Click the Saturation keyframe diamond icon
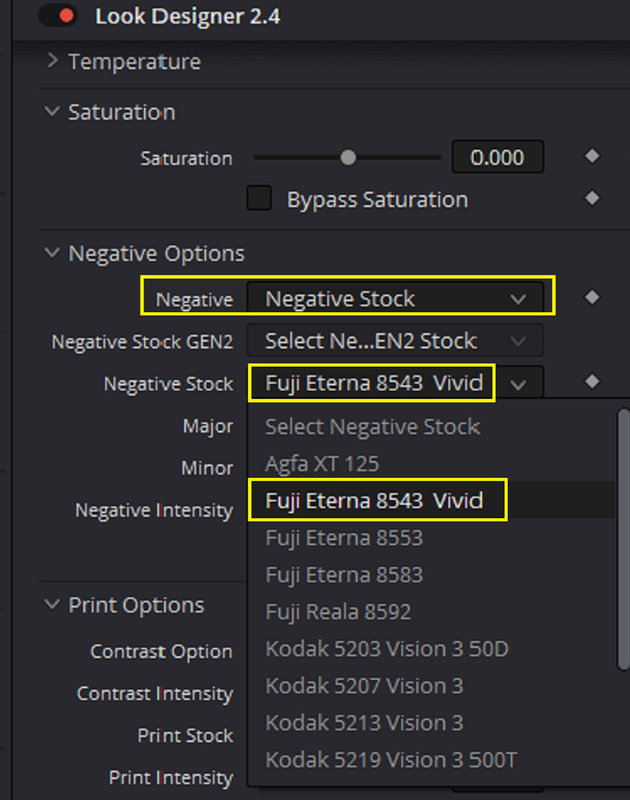The image size is (630, 800). (x=592, y=156)
